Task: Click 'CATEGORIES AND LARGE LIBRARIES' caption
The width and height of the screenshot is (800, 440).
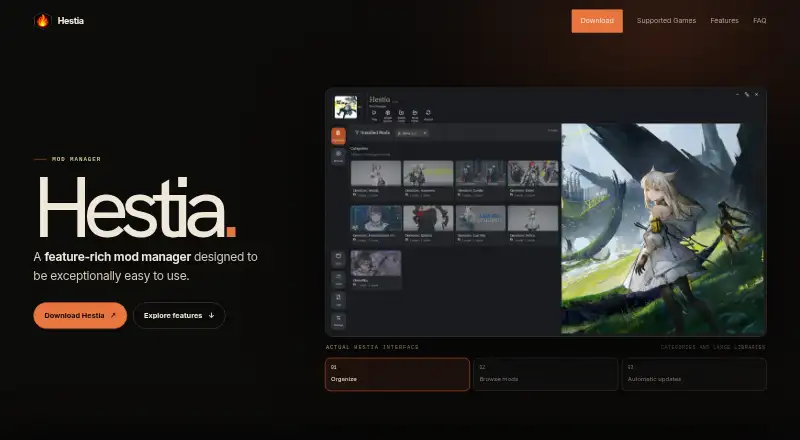Action: [x=713, y=347]
